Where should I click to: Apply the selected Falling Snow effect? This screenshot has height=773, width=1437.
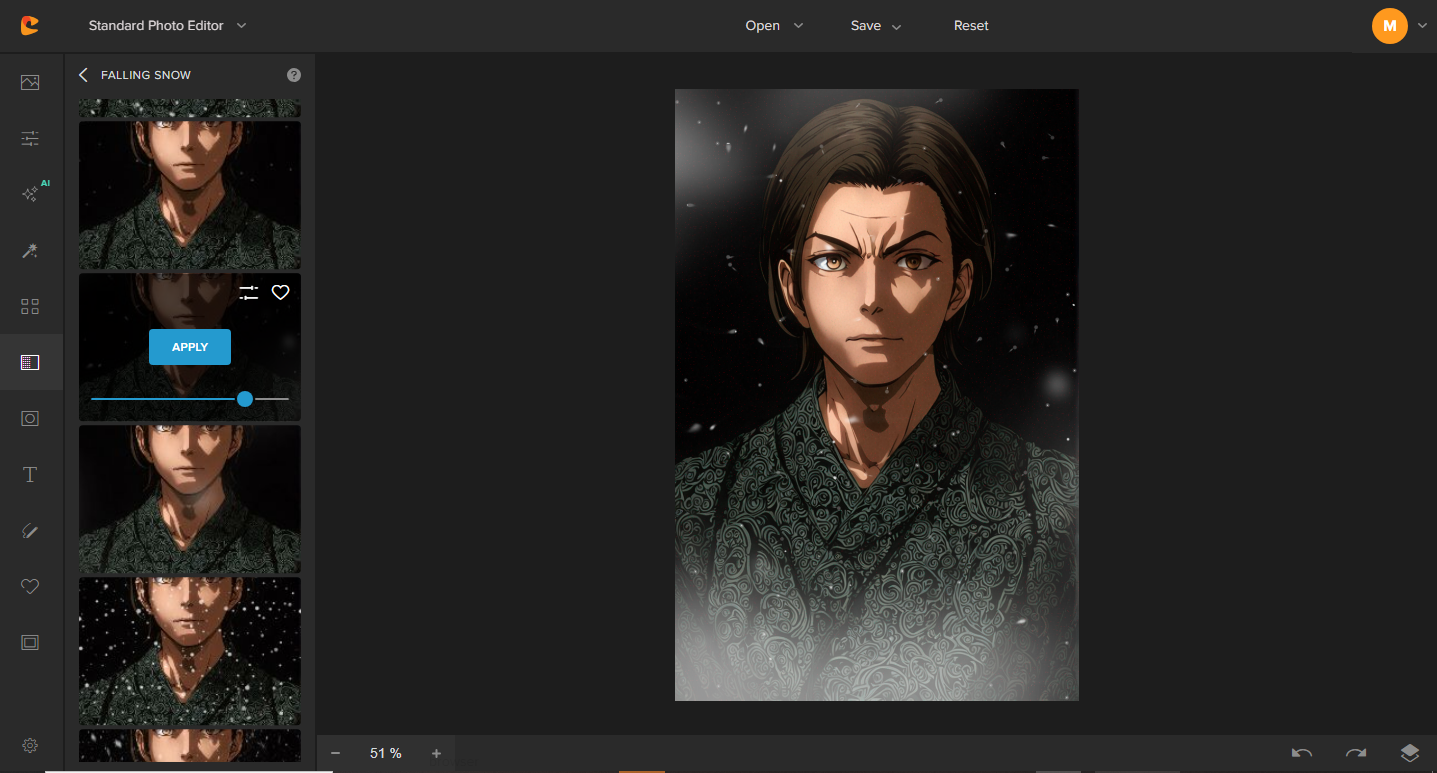190,347
